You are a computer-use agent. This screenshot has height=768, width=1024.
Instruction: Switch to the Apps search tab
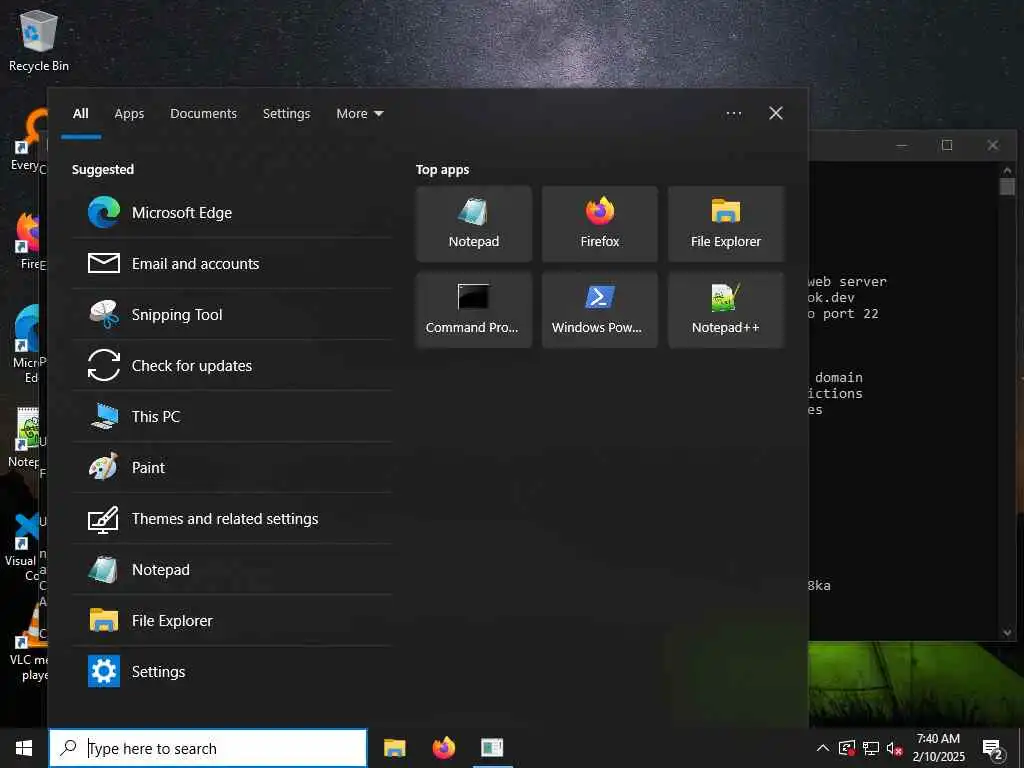129,114
